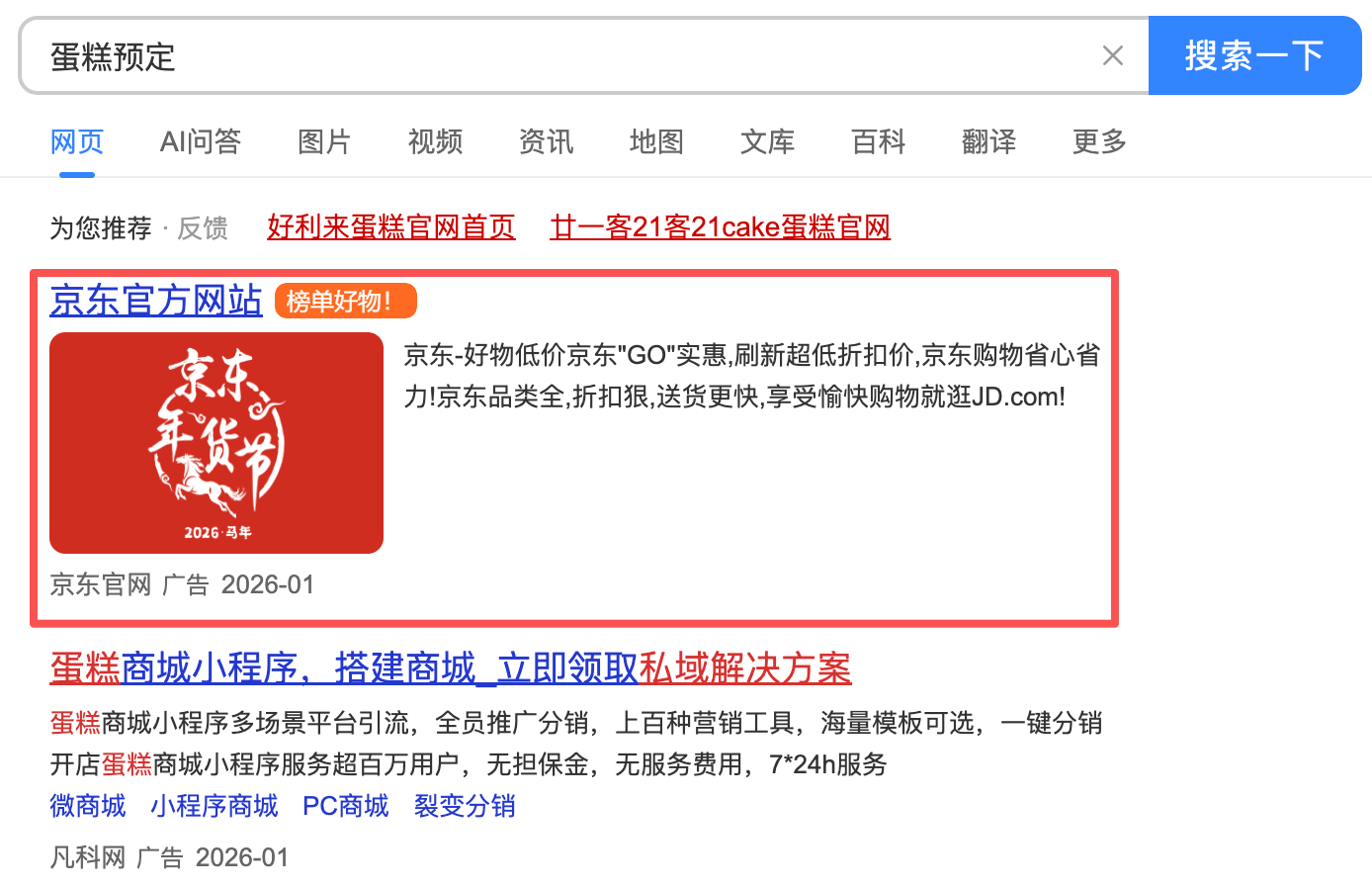Viewport: 1372px width, 888px height.
Task: Clear the search box with the X icon
Action: [x=1113, y=56]
